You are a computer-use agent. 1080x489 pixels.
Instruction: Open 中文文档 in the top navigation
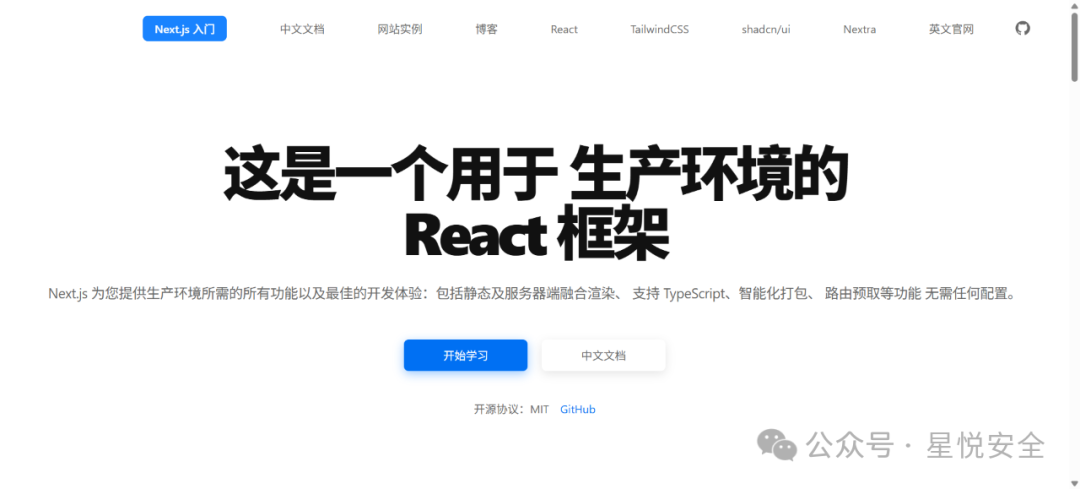[x=302, y=29]
